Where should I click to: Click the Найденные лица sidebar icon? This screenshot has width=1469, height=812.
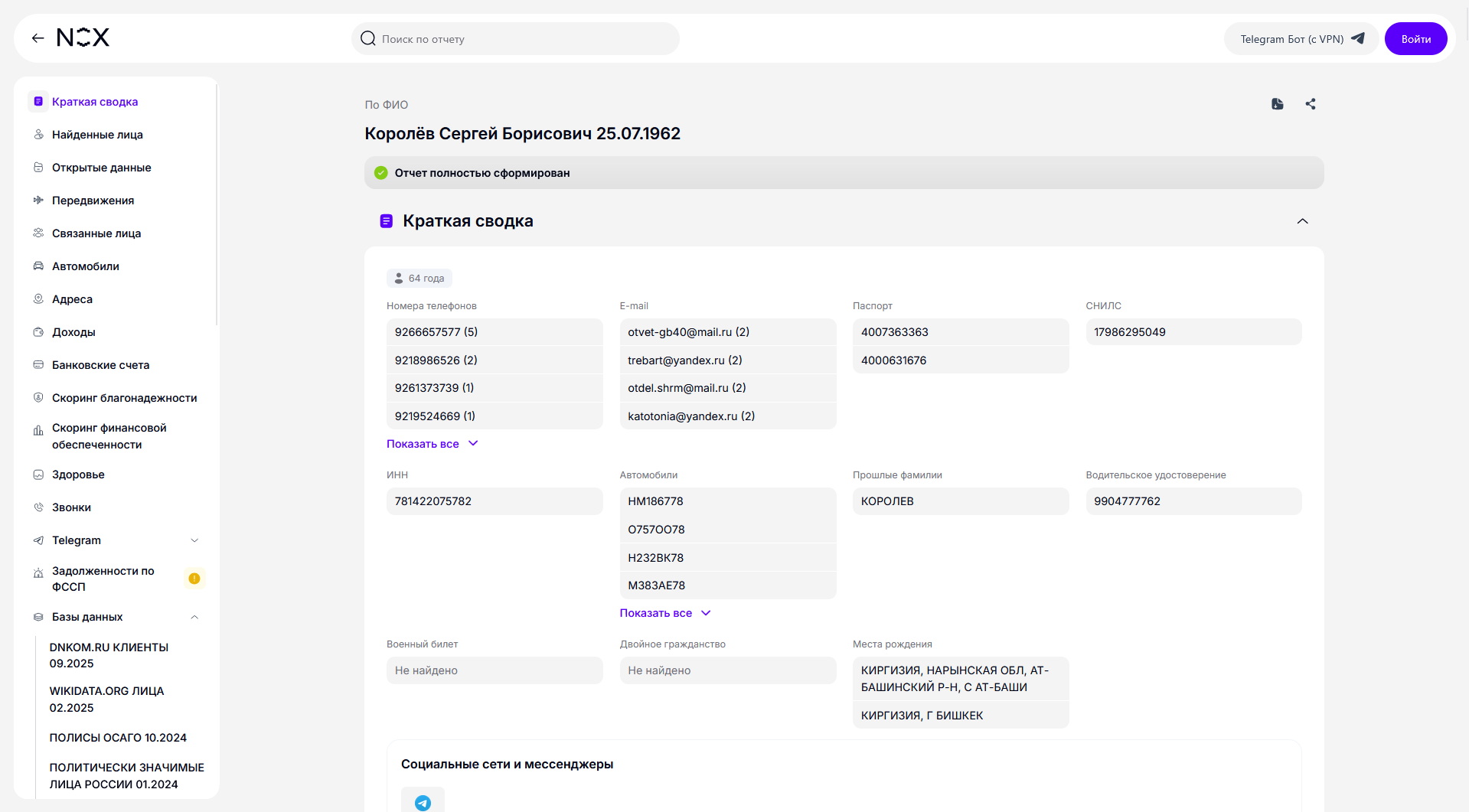click(x=38, y=135)
